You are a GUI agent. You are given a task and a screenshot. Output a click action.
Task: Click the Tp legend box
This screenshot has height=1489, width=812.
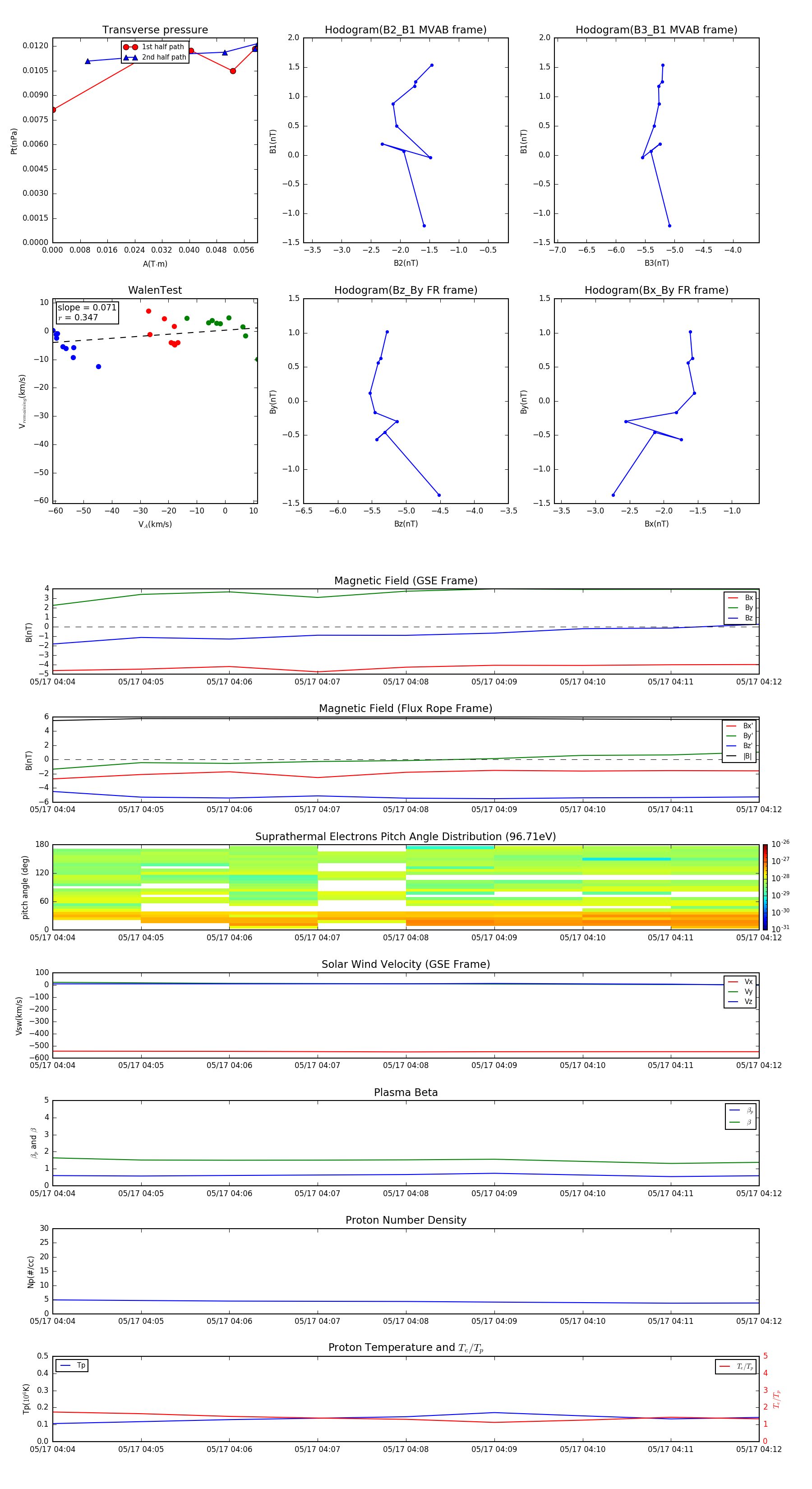click(x=72, y=1365)
